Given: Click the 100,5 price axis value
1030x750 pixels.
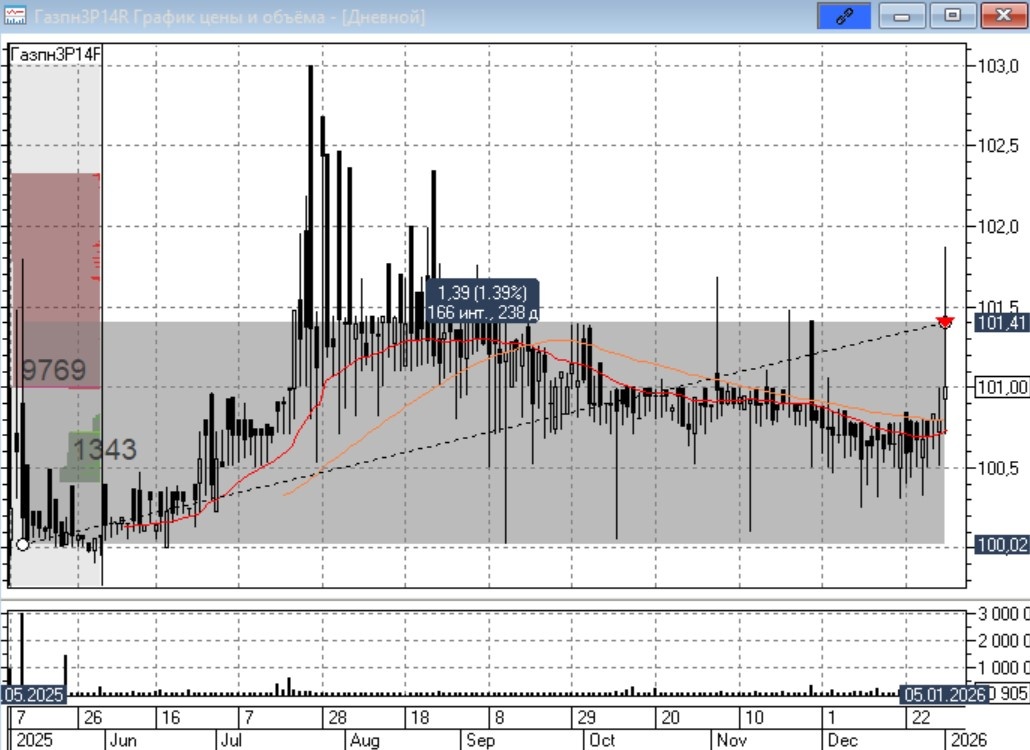Looking at the screenshot, I should point(998,468).
